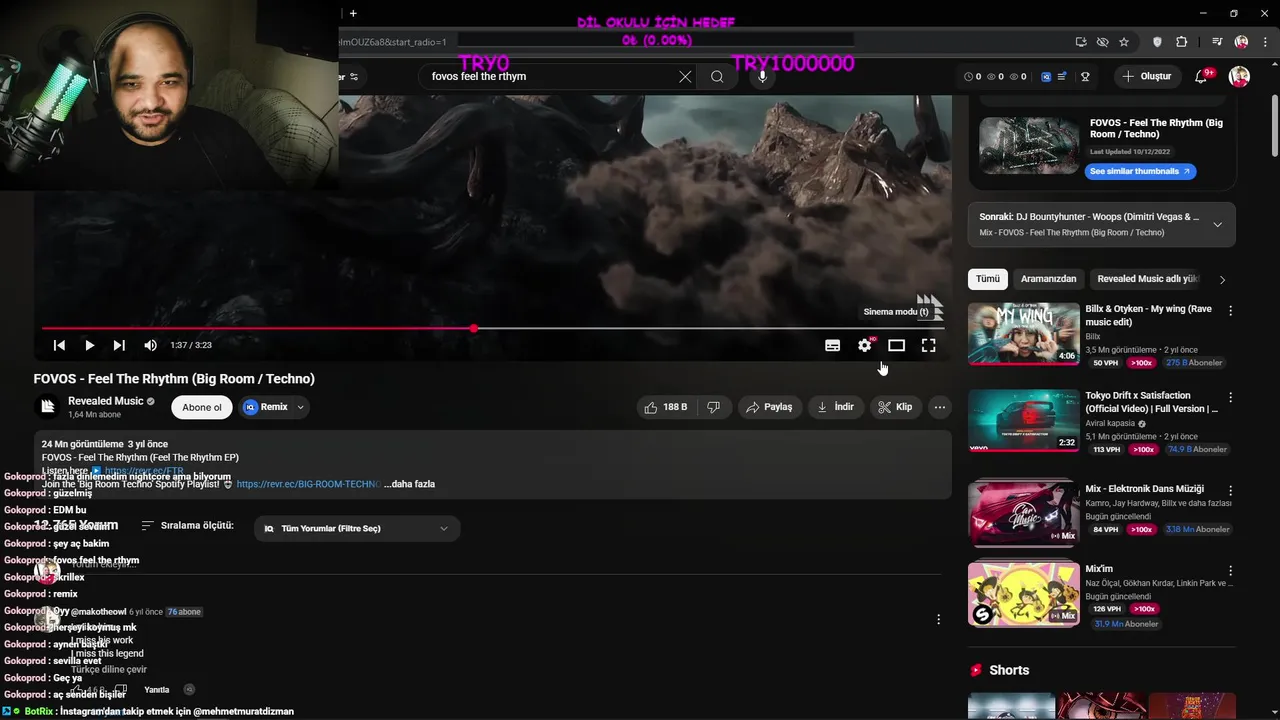This screenshot has height=720, width=1280.
Task: Dislike the video
Action: 713,407
